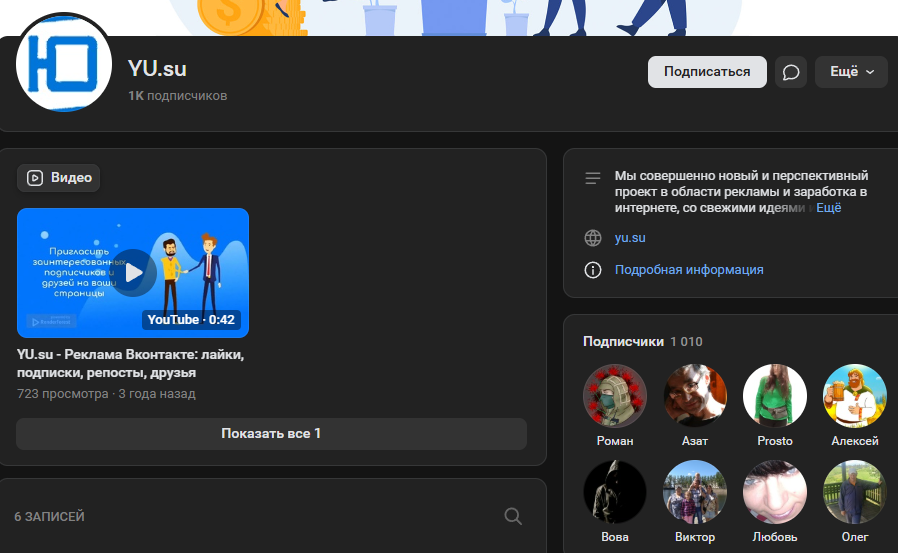Open the yu.su website link
This screenshot has width=898, height=553.
point(630,238)
